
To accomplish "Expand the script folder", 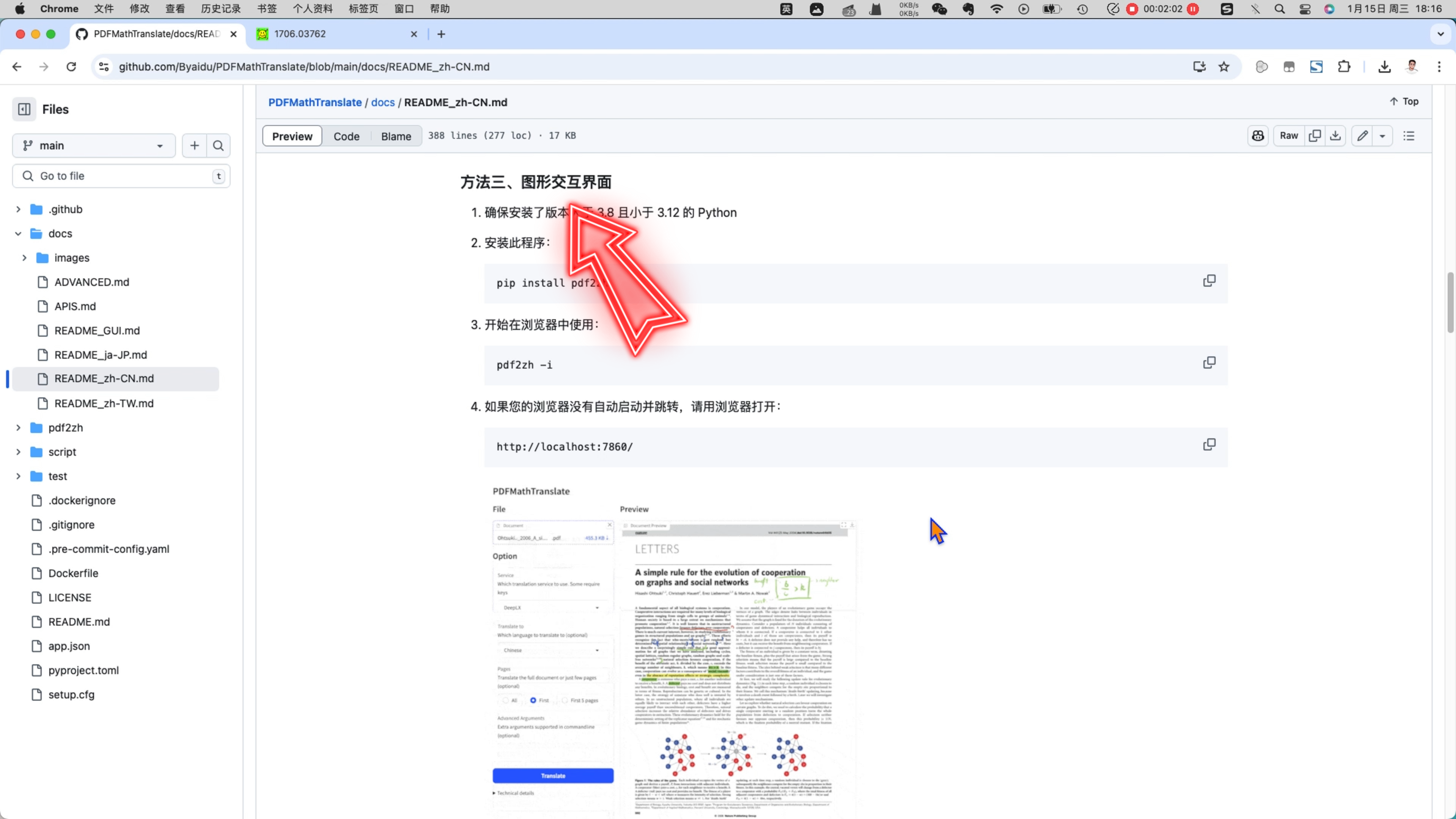I will [18, 452].
